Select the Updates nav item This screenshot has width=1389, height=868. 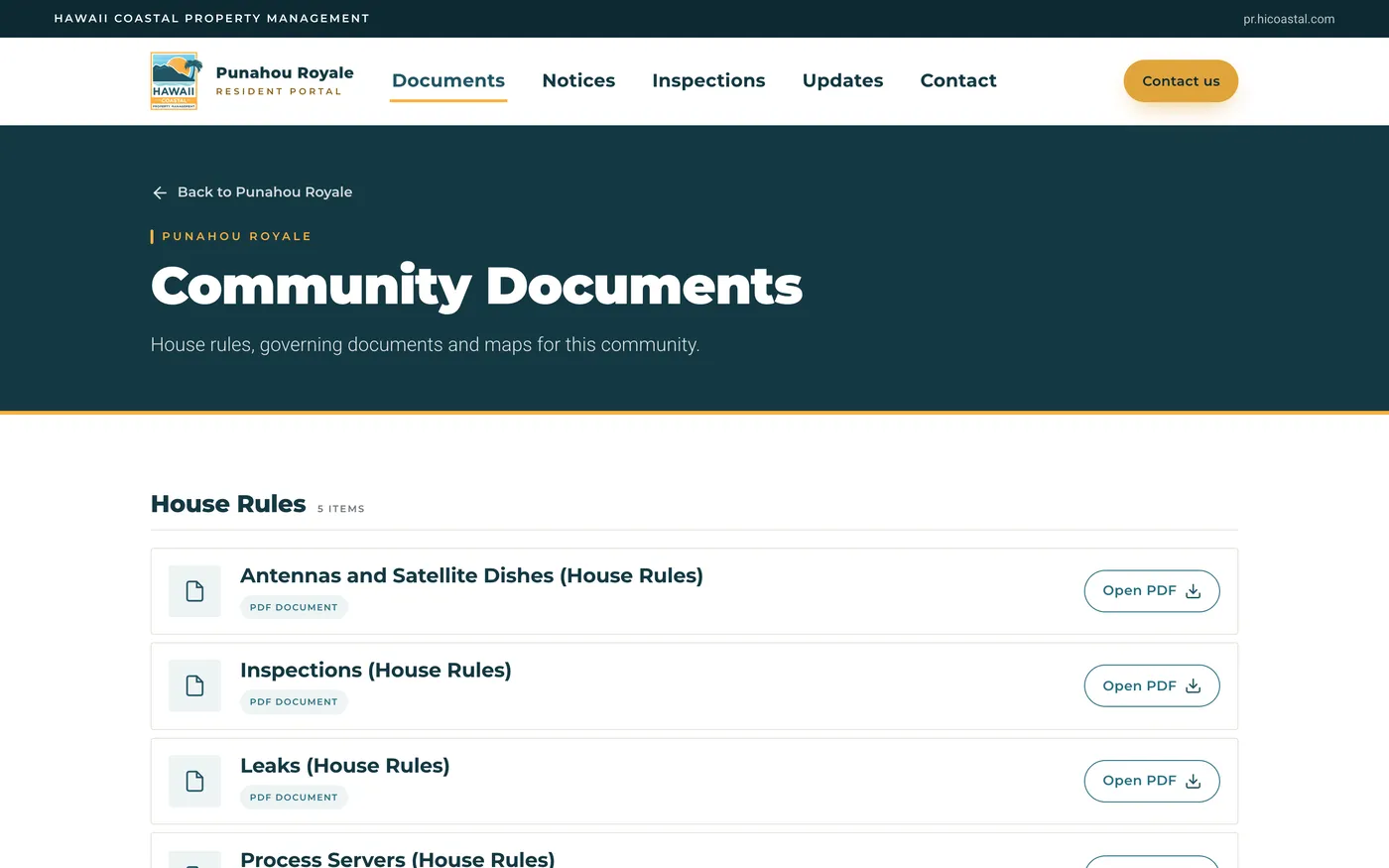pos(842,80)
